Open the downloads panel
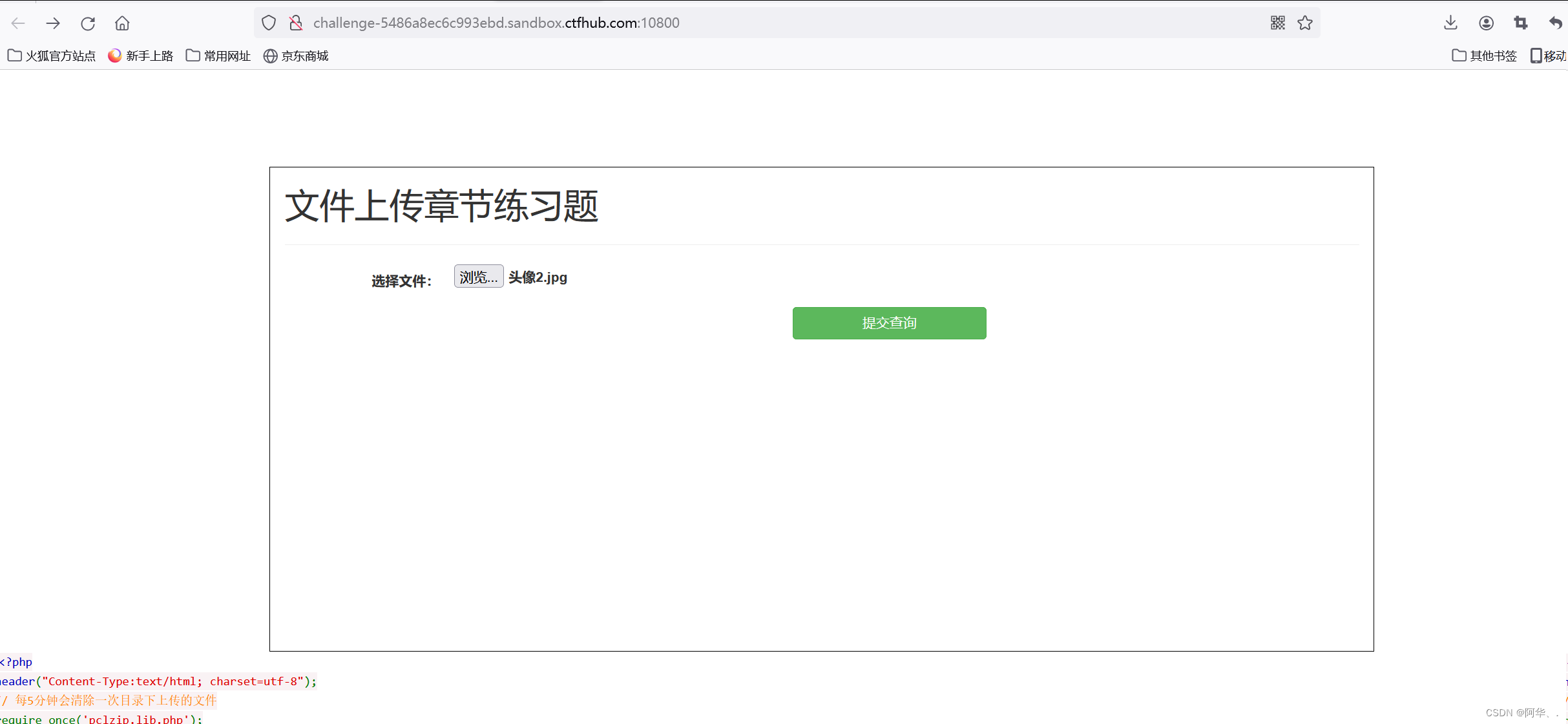1568x724 pixels. [x=1450, y=23]
